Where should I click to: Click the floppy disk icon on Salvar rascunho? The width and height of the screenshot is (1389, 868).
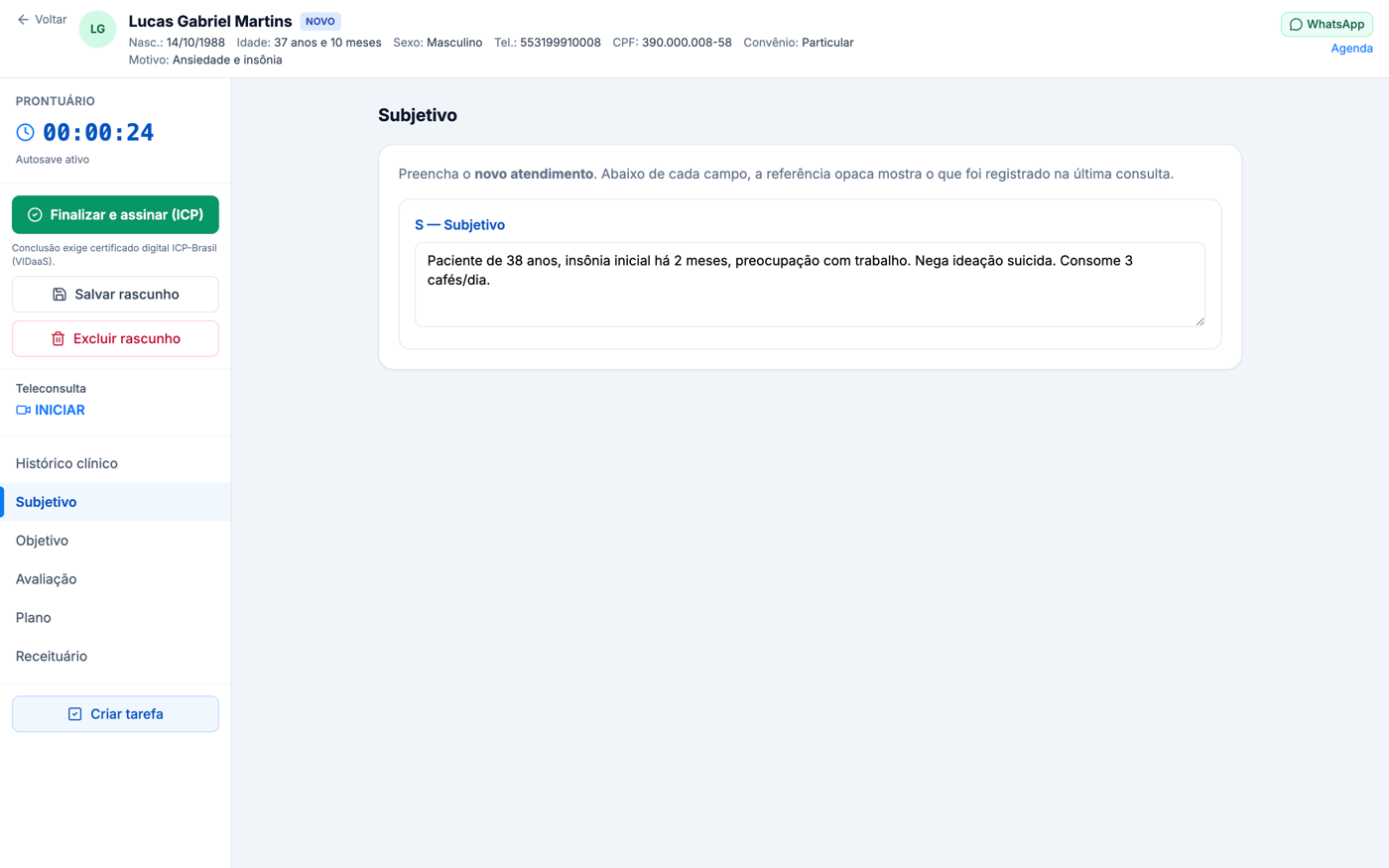pyautogui.click(x=60, y=295)
